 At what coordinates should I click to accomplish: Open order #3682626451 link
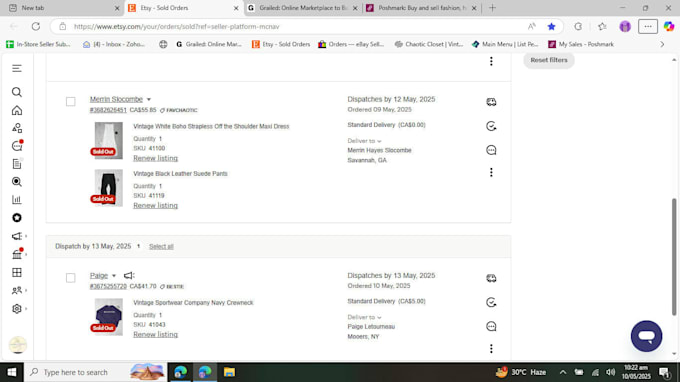(108, 110)
